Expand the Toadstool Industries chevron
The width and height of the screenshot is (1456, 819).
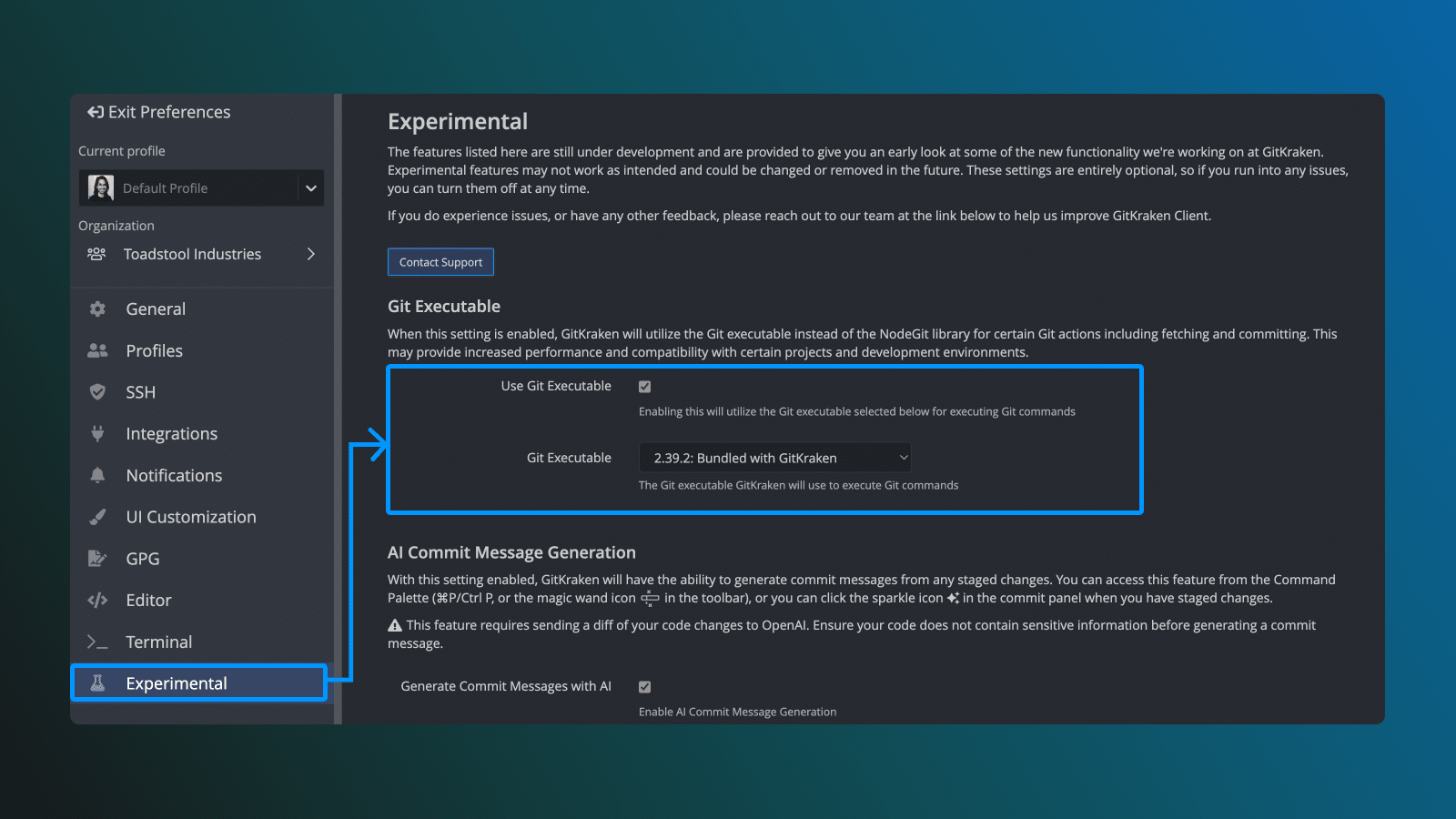(x=310, y=254)
